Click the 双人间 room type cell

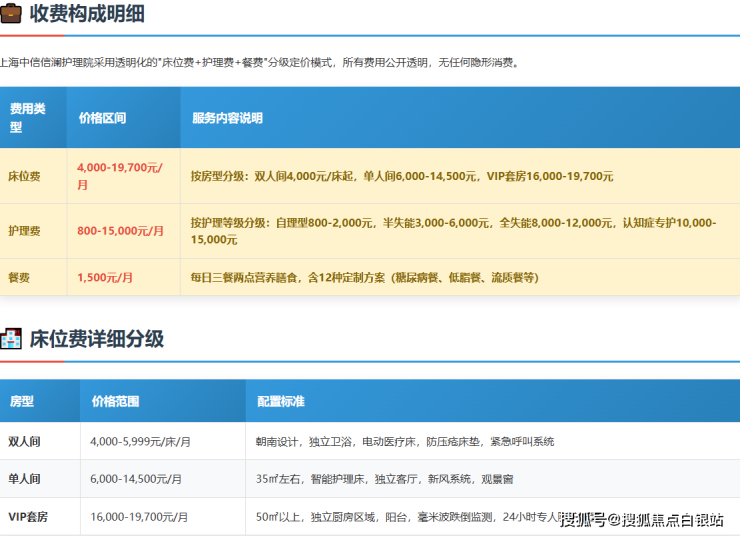[x=24, y=441]
